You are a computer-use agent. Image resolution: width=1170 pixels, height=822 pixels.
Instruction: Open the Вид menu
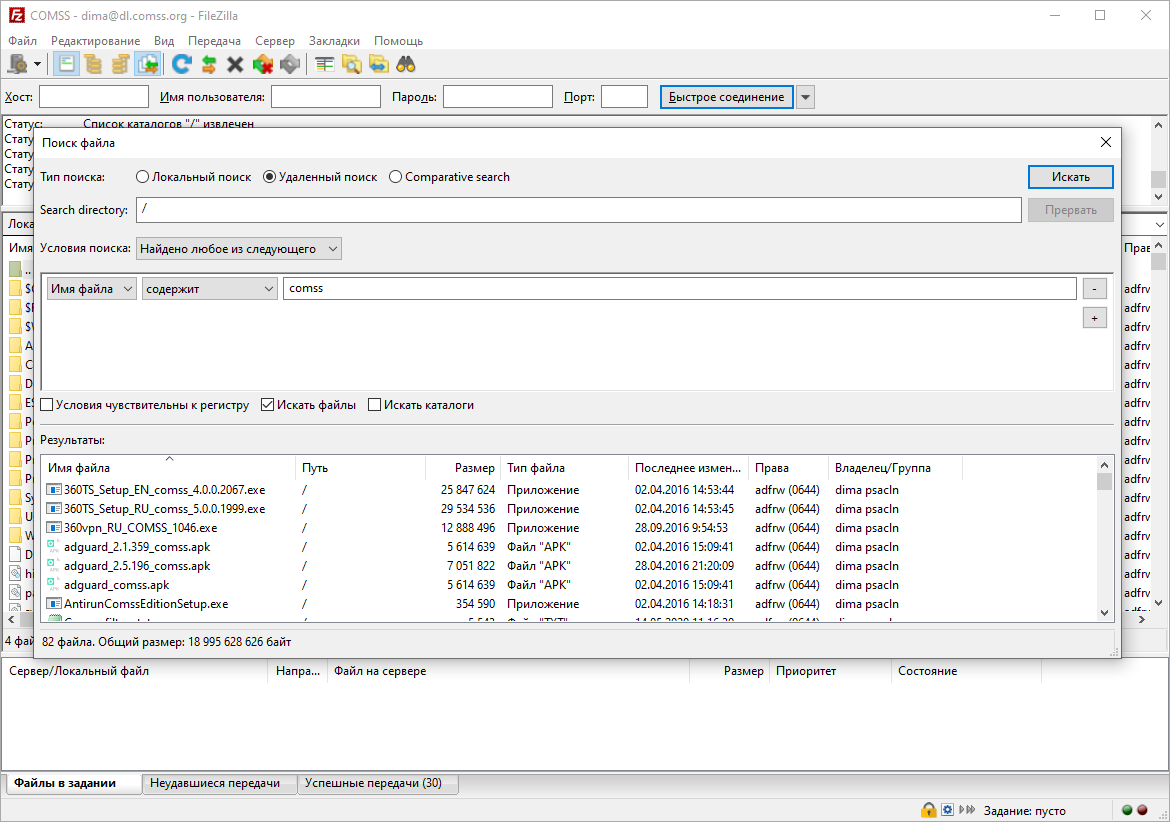pos(164,41)
